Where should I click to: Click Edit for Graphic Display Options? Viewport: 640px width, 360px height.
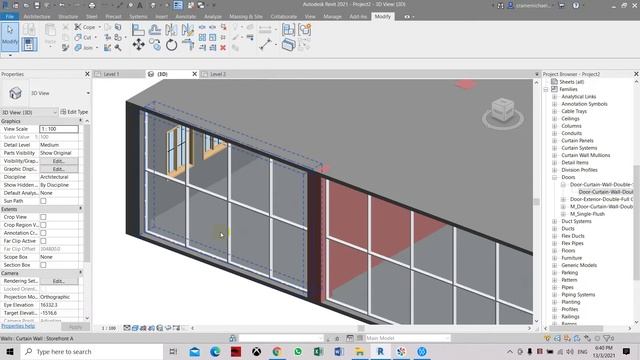59,169
